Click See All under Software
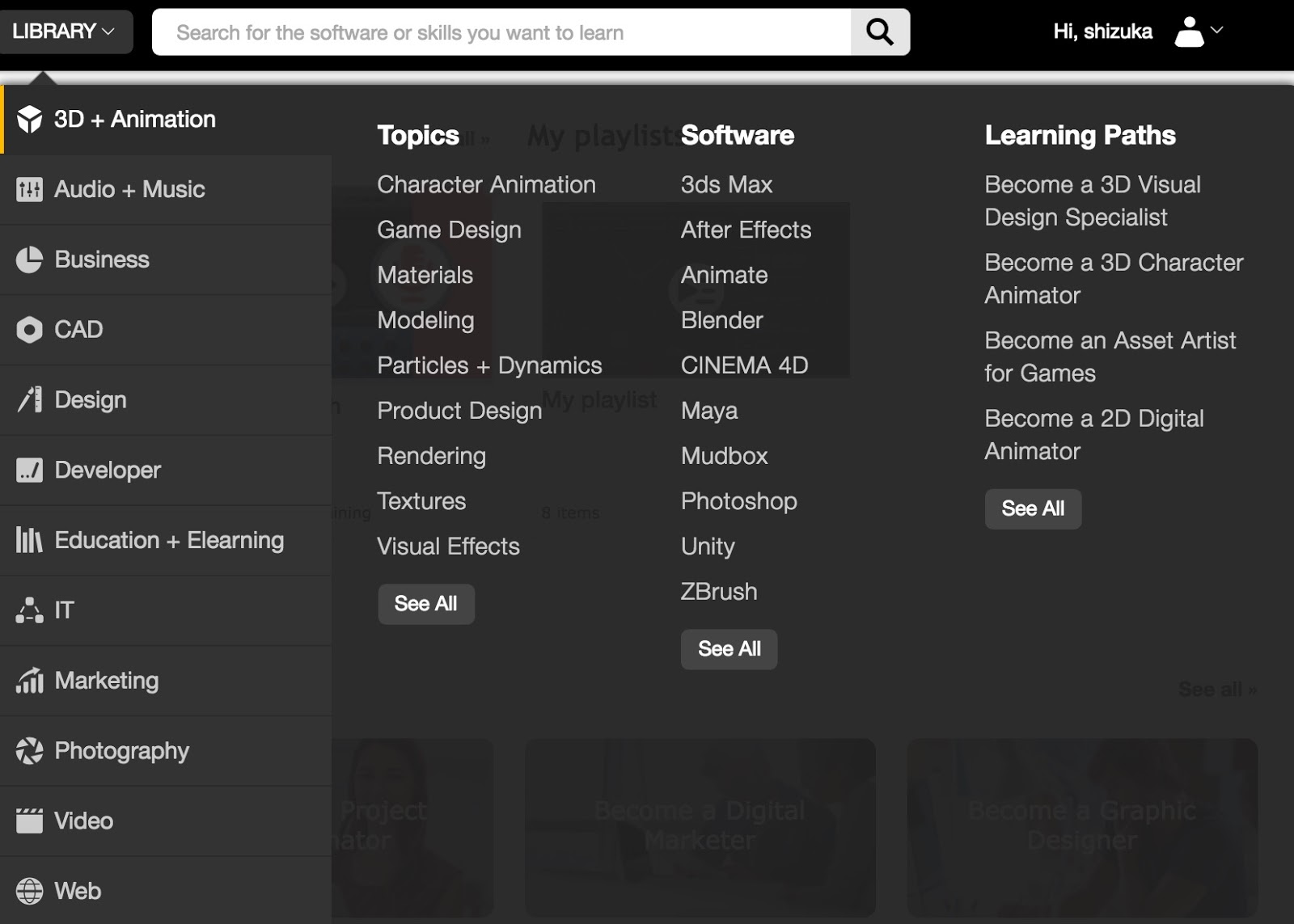Image resolution: width=1294 pixels, height=924 pixels. pyautogui.click(x=729, y=649)
